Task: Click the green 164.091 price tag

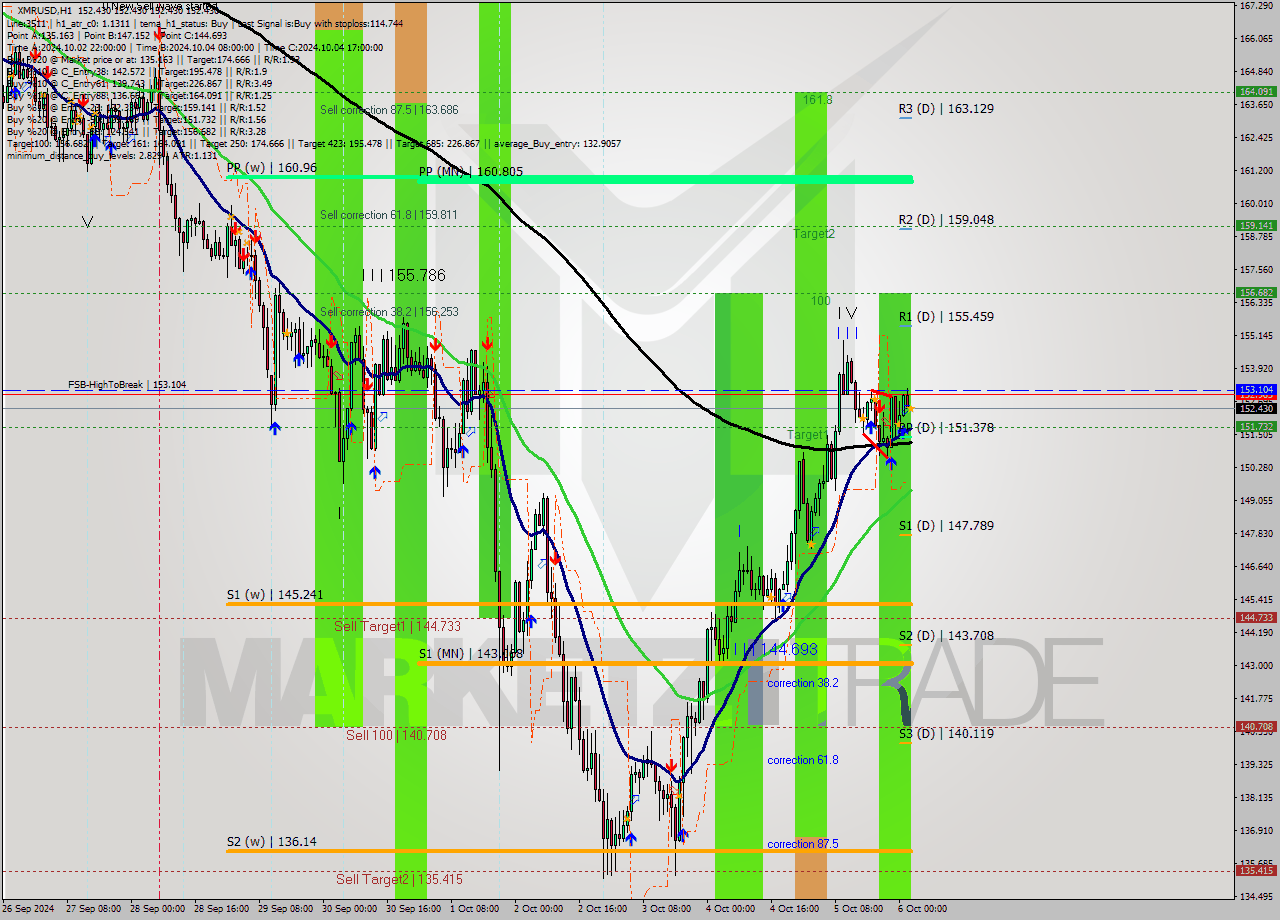Action: 1256,91
